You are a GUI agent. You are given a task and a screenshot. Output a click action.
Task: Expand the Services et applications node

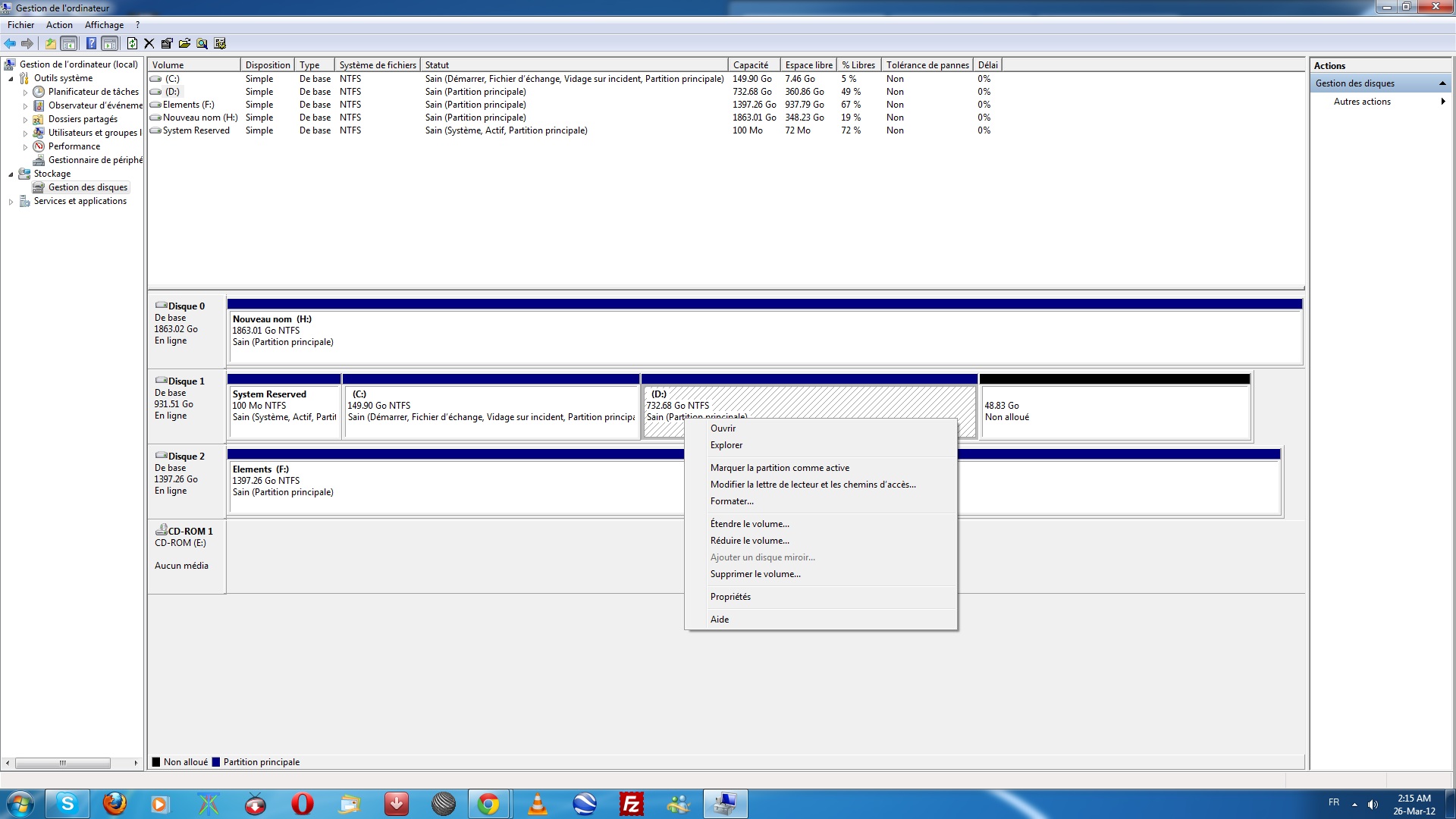click(11, 202)
